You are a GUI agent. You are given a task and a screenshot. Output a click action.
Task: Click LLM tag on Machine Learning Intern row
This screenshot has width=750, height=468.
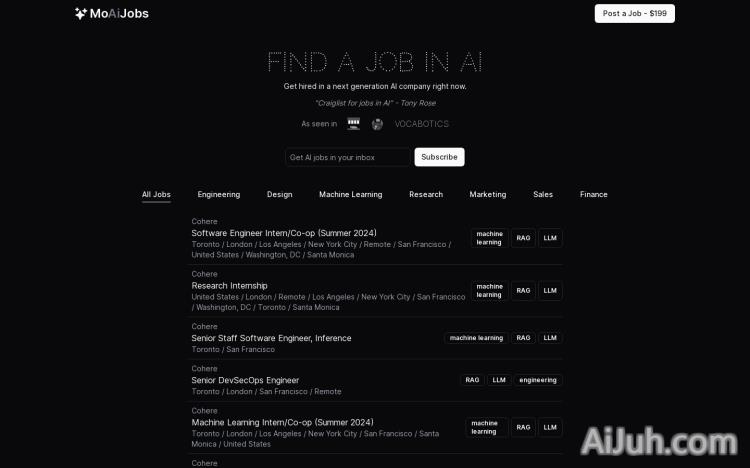[x=550, y=427]
